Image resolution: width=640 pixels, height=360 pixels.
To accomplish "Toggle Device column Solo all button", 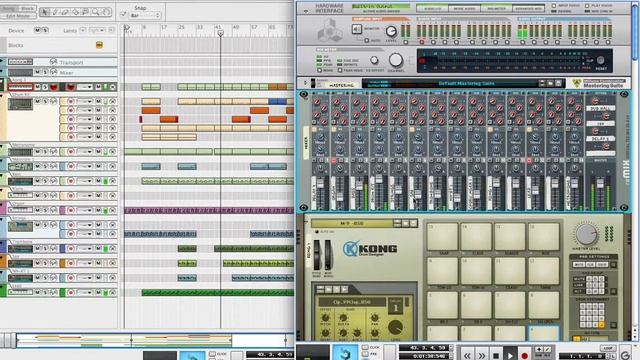I will pyautogui.click(x=45, y=30).
